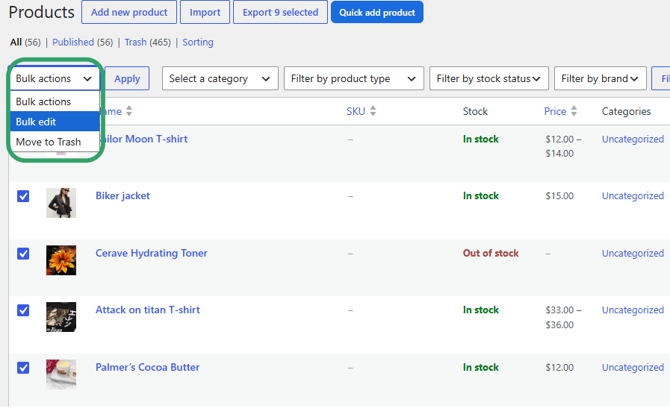Sort the table by SKU column
This screenshot has height=411, width=670.
tap(356, 112)
